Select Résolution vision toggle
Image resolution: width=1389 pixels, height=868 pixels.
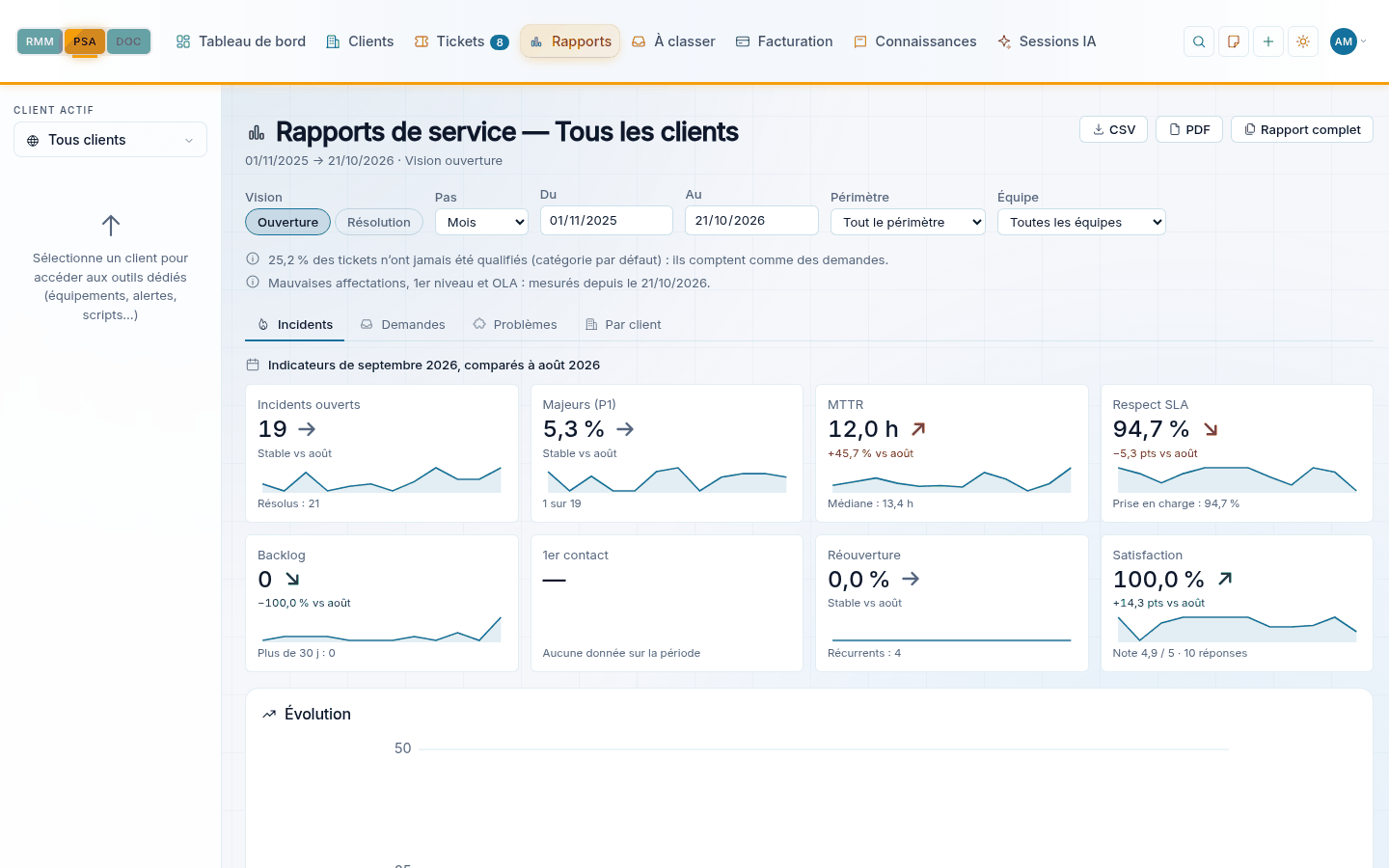(379, 222)
